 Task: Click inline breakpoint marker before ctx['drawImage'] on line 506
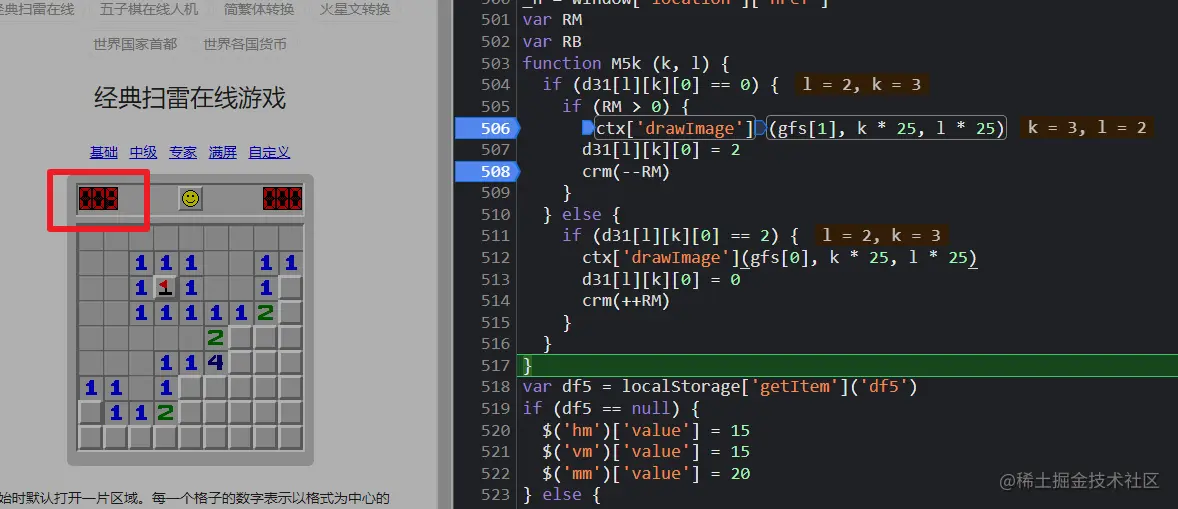pos(587,128)
